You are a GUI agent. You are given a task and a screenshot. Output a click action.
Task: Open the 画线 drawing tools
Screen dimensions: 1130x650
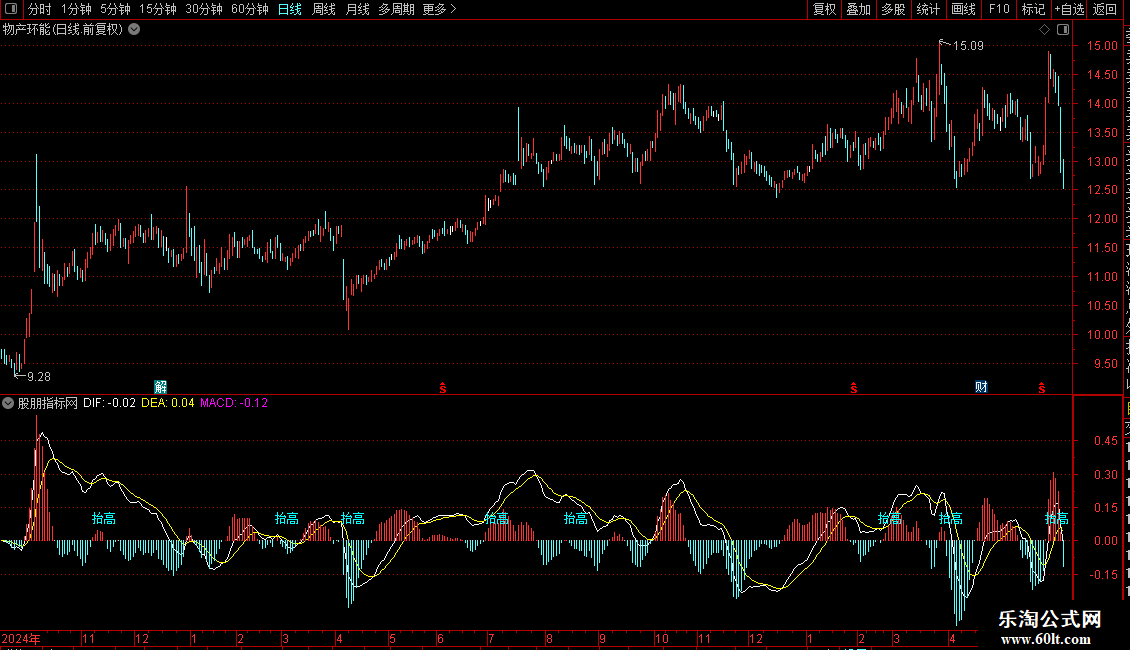click(x=964, y=9)
